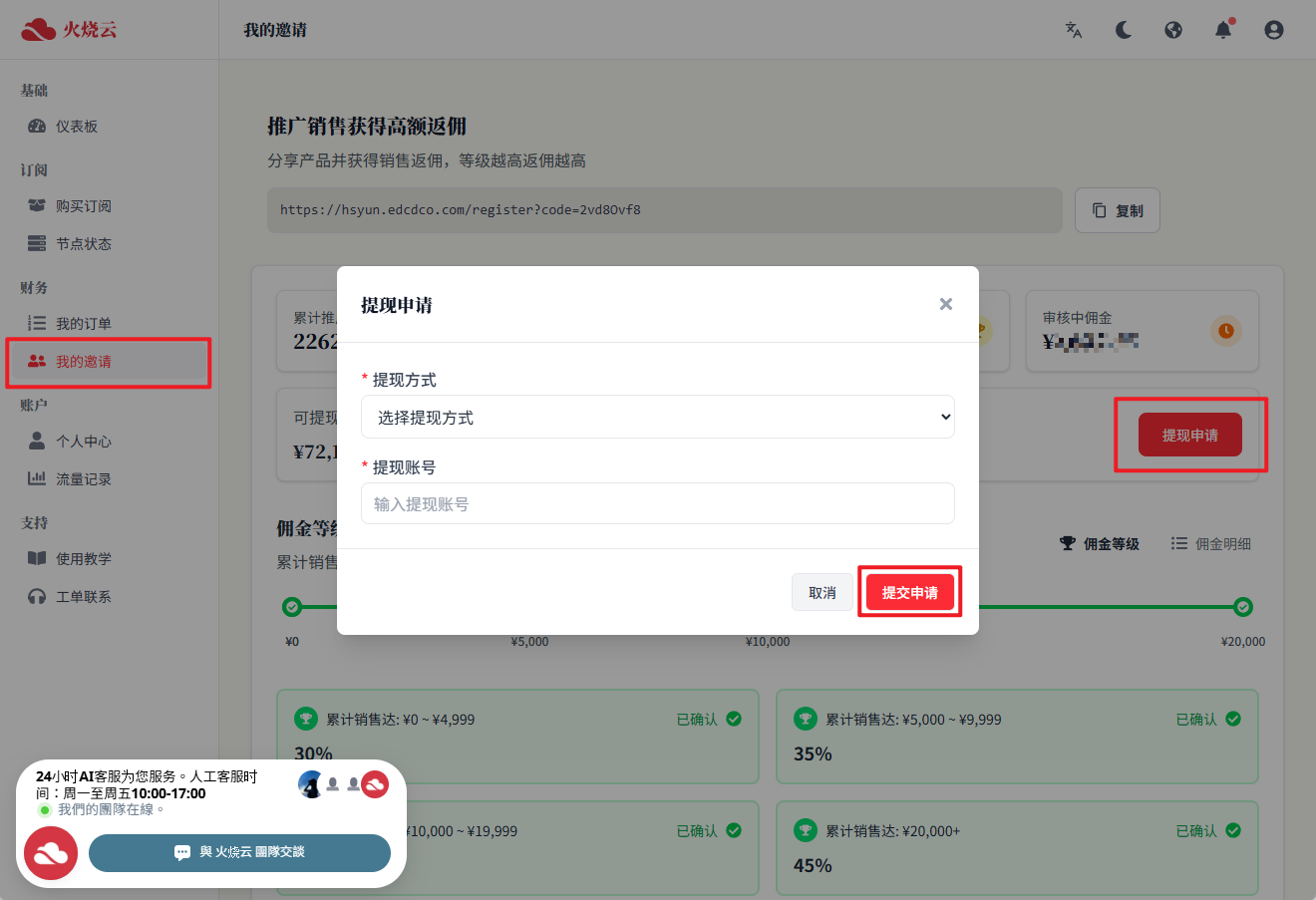Click the translate language icon
1316x900 pixels.
1074,30
